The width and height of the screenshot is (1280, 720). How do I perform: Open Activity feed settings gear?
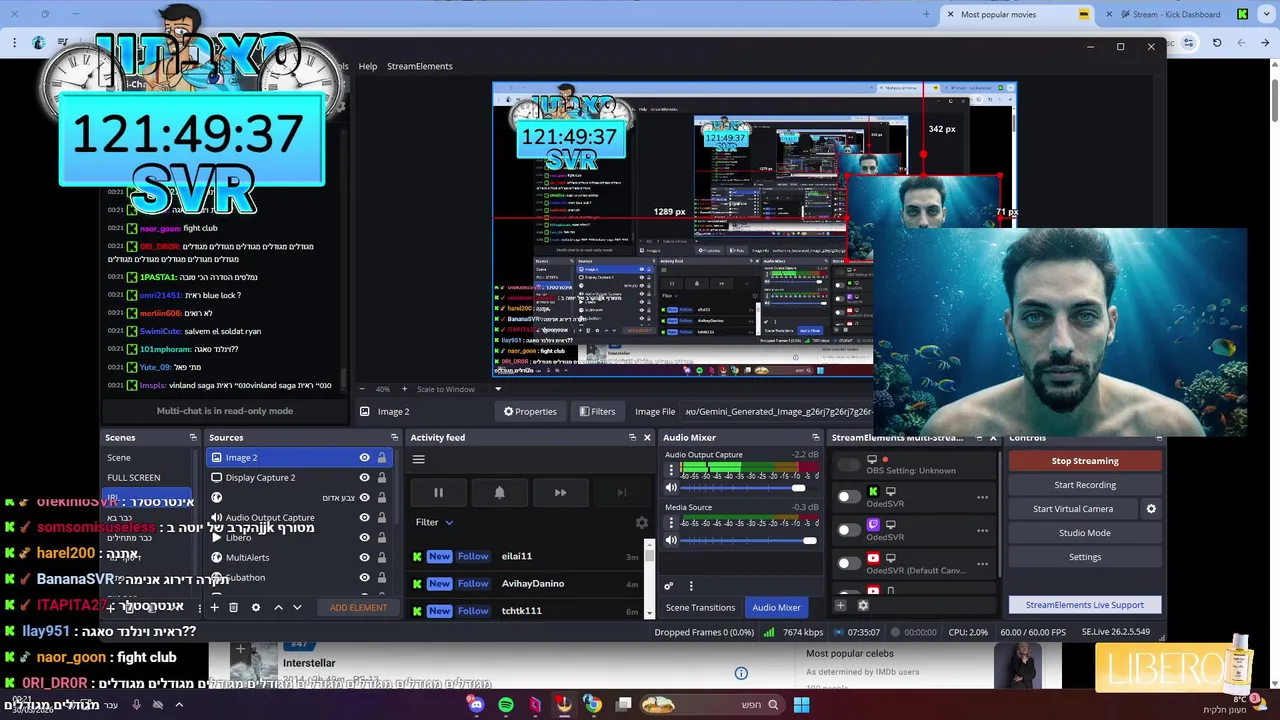642,522
